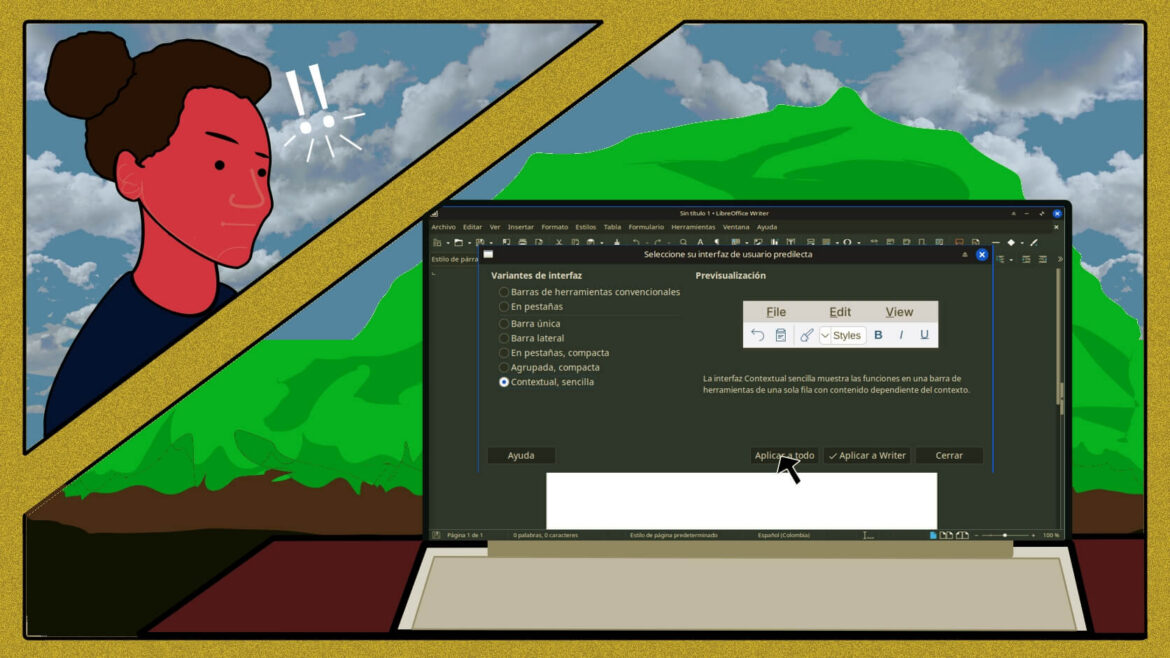Viewport: 1170px width, 658px height.
Task: Click the New document icon in toolbar
Action: click(437, 242)
